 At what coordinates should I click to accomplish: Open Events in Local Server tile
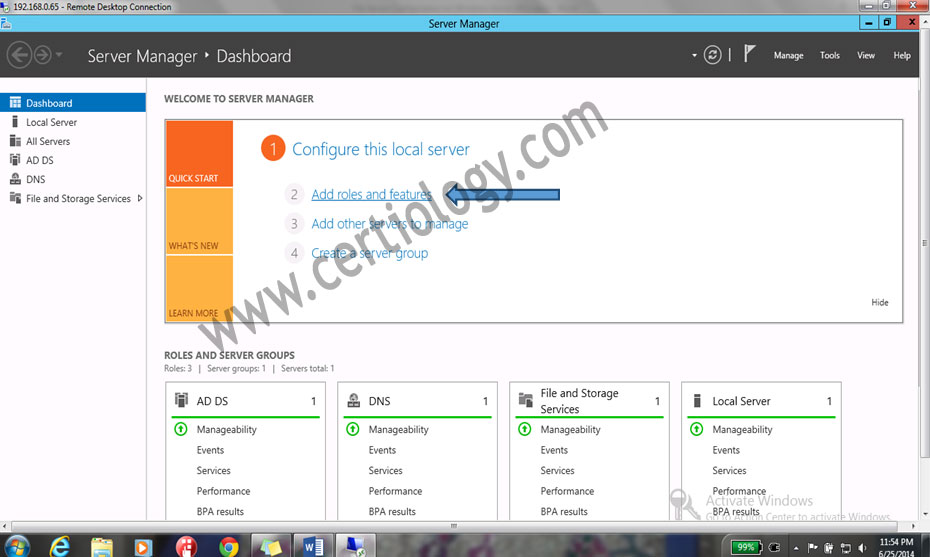[x=727, y=450]
